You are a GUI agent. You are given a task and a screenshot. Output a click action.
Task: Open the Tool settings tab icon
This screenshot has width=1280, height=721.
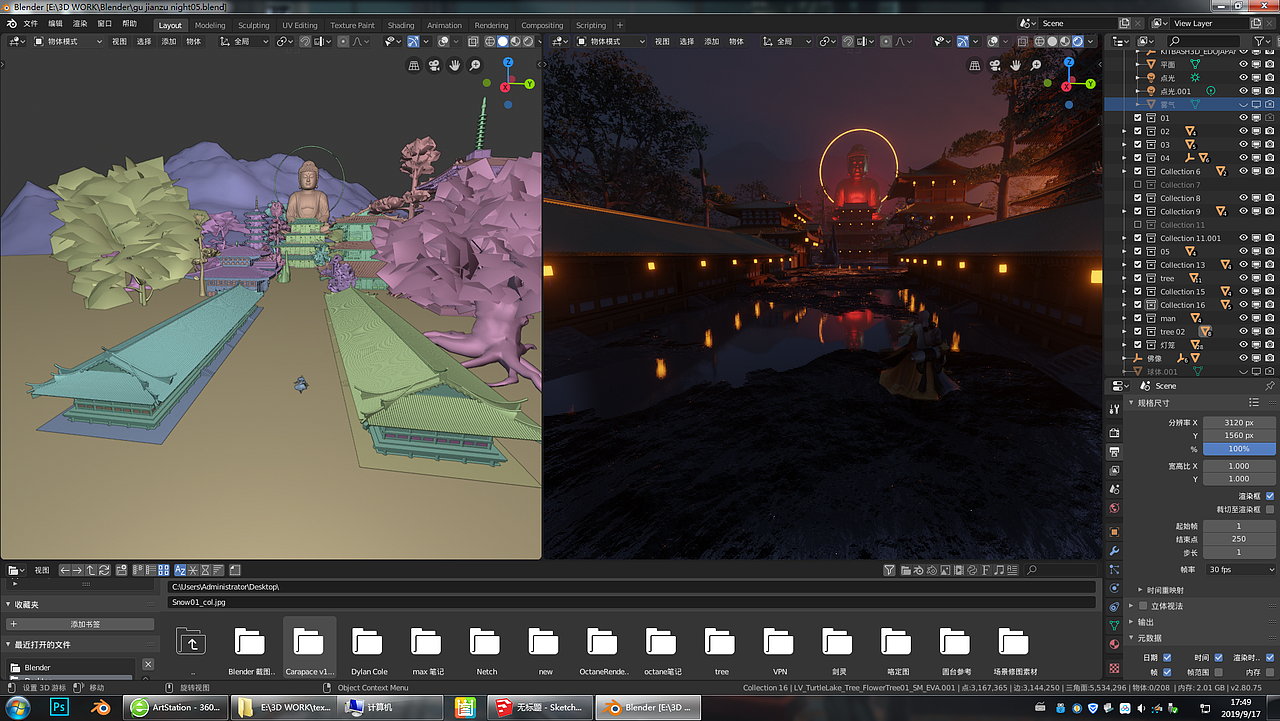(1115, 409)
